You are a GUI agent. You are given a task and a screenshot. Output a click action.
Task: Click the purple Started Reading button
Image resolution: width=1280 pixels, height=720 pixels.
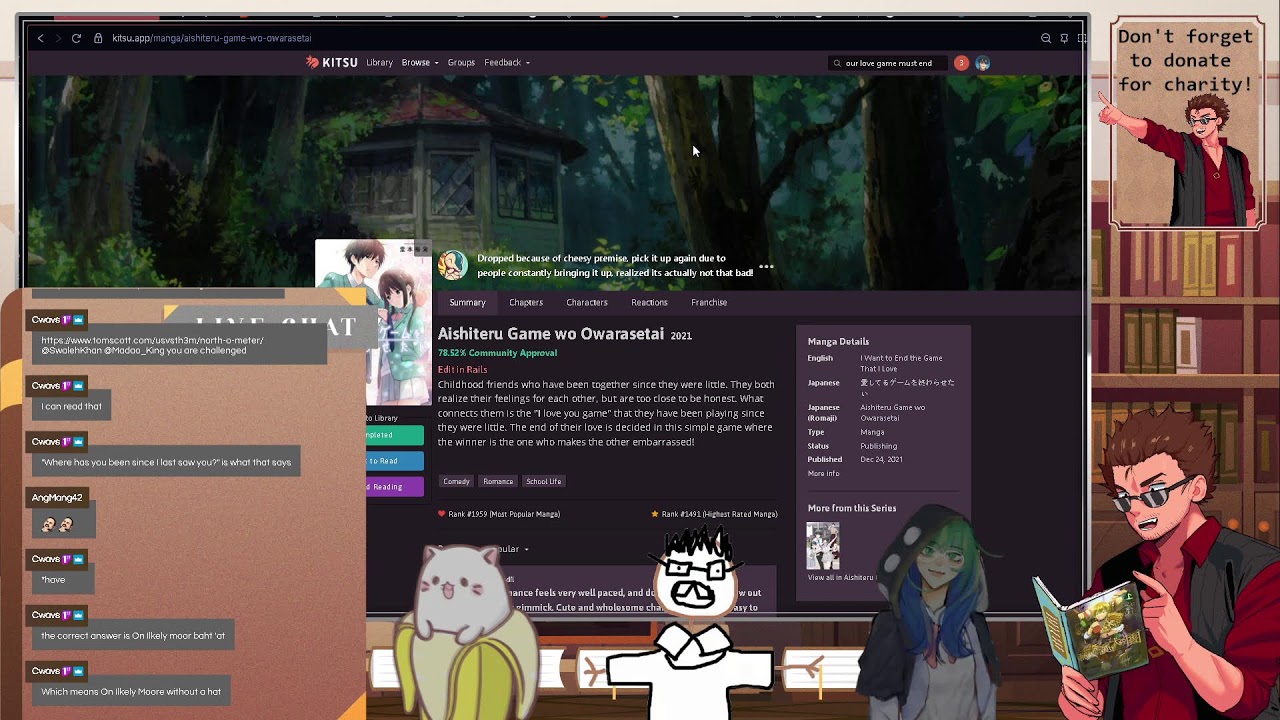pyautogui.click(x=395, y=487)
